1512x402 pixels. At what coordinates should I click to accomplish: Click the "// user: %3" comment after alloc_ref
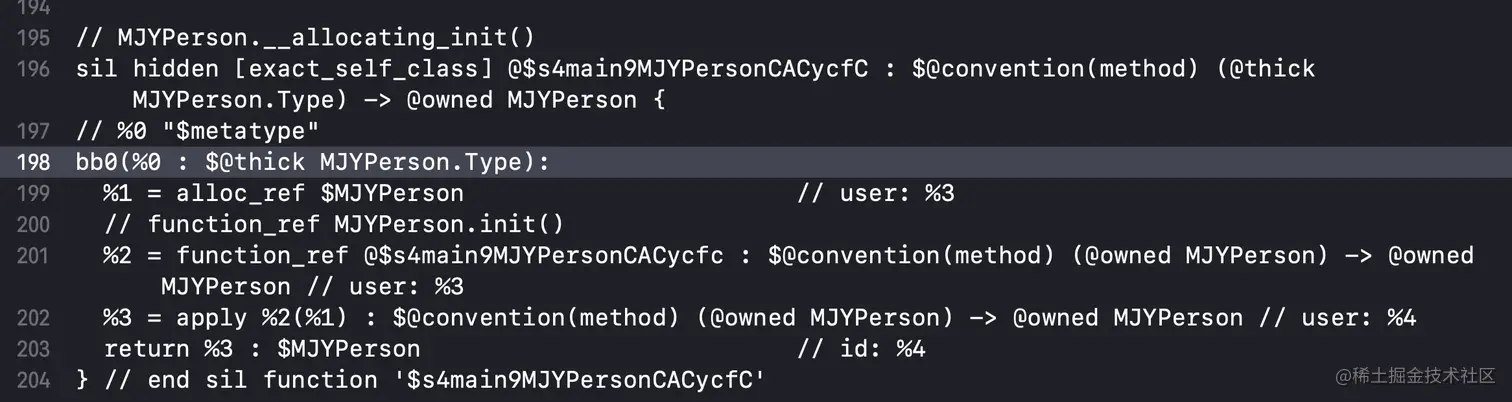875,193
